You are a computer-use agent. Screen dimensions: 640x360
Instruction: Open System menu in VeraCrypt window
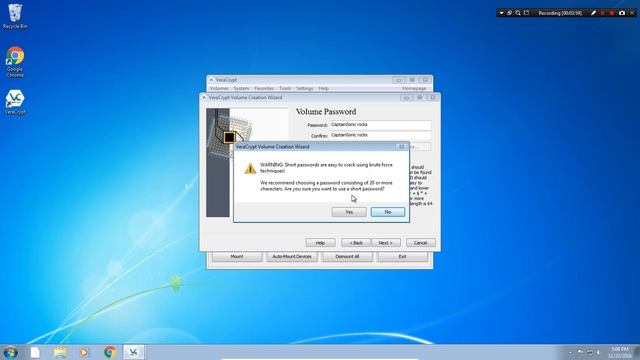(241, 88)
